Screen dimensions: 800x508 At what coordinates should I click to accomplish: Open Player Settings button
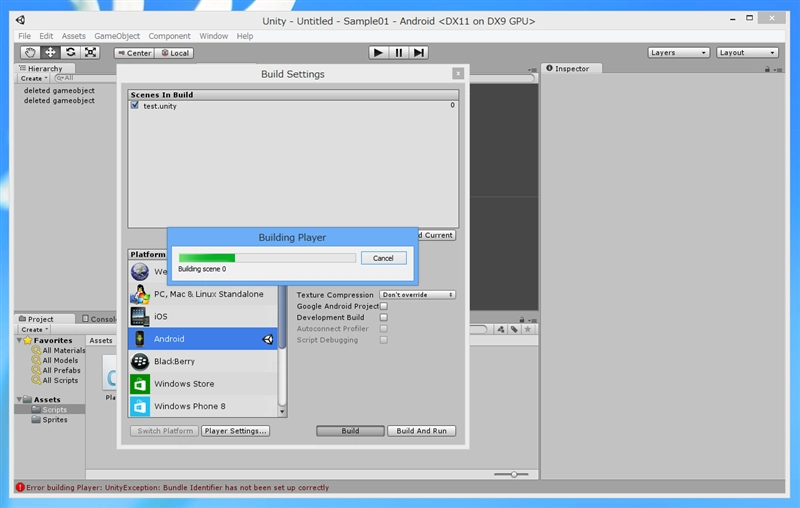point(235,431)
